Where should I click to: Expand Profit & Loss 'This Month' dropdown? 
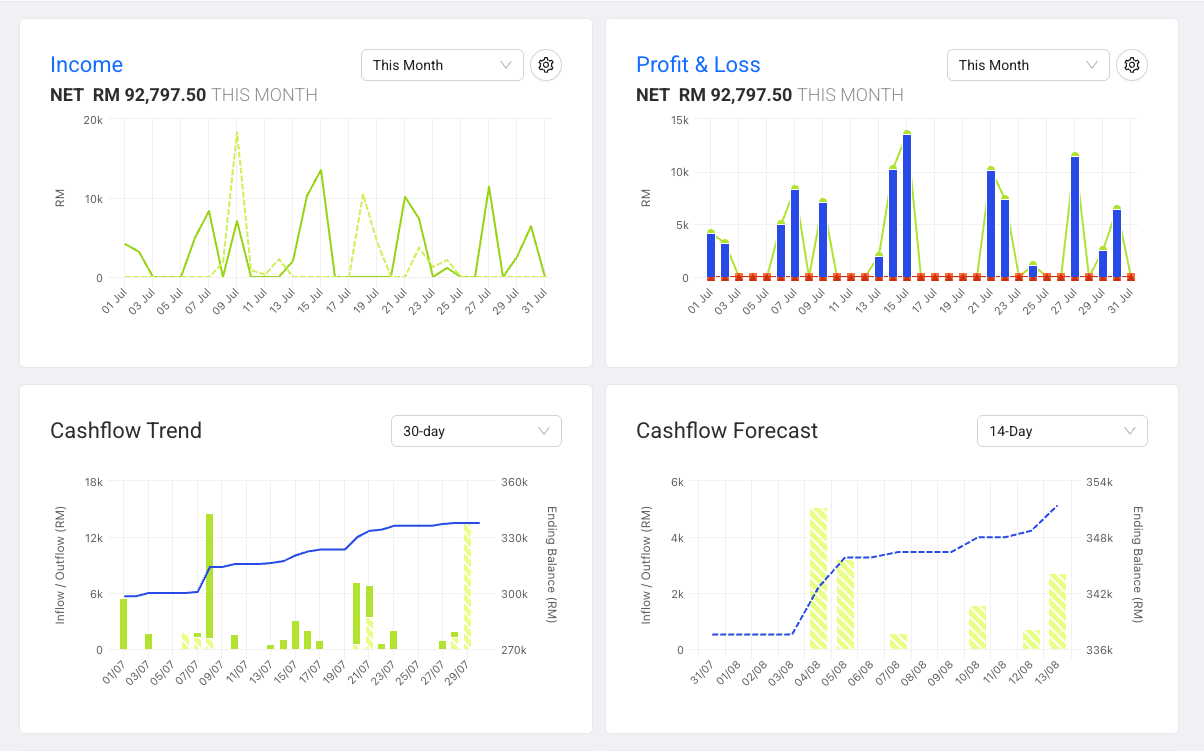pyautogui.click(x=1028, y=65)
